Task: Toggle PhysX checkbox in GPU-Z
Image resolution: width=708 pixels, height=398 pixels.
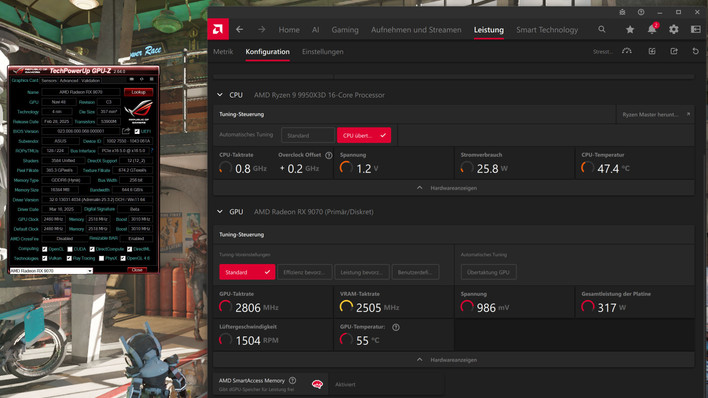Action: click(102, 258)
